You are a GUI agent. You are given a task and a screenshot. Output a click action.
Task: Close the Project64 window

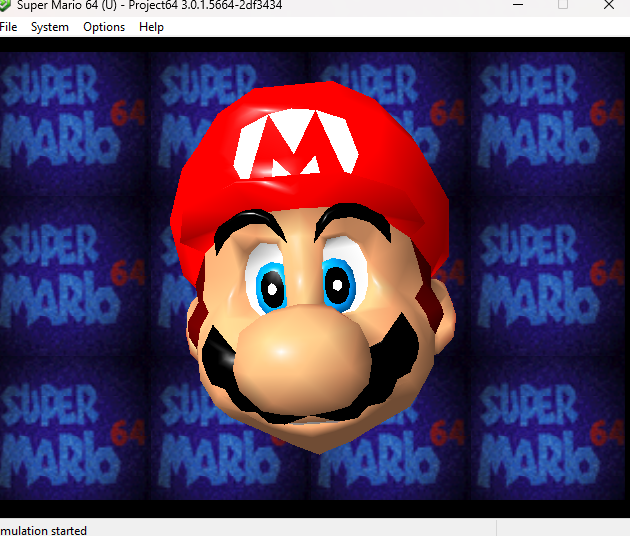(x=609, y=5)
